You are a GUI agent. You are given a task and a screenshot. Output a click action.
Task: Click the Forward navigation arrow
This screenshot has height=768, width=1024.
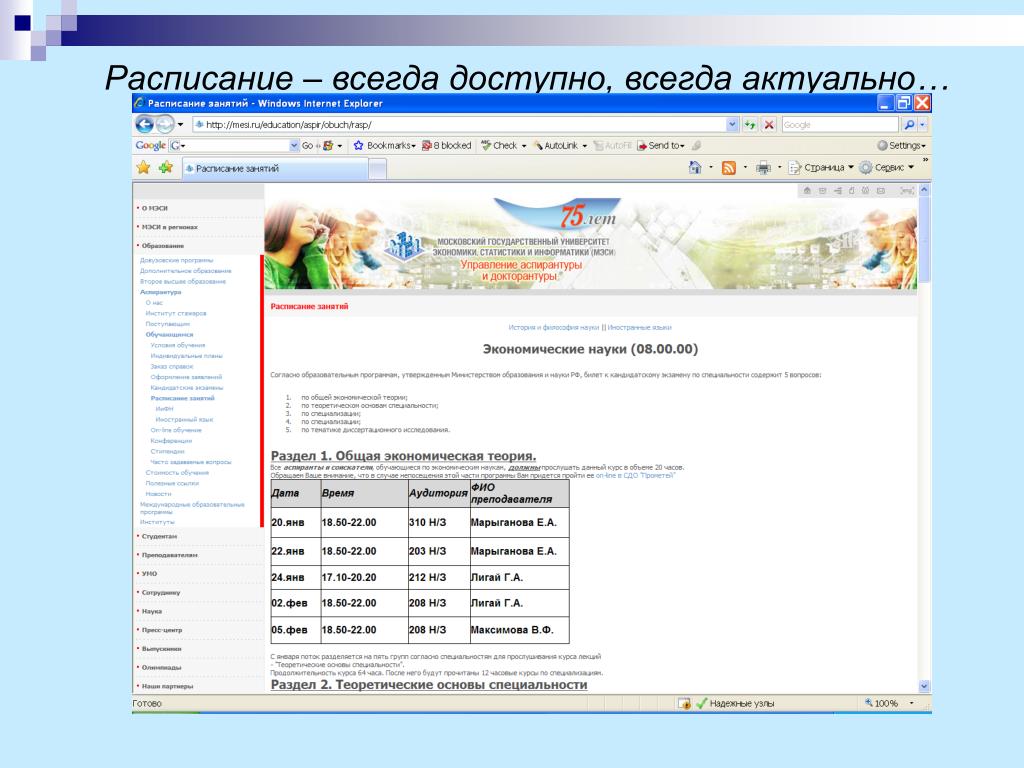(x=165, y=124)
